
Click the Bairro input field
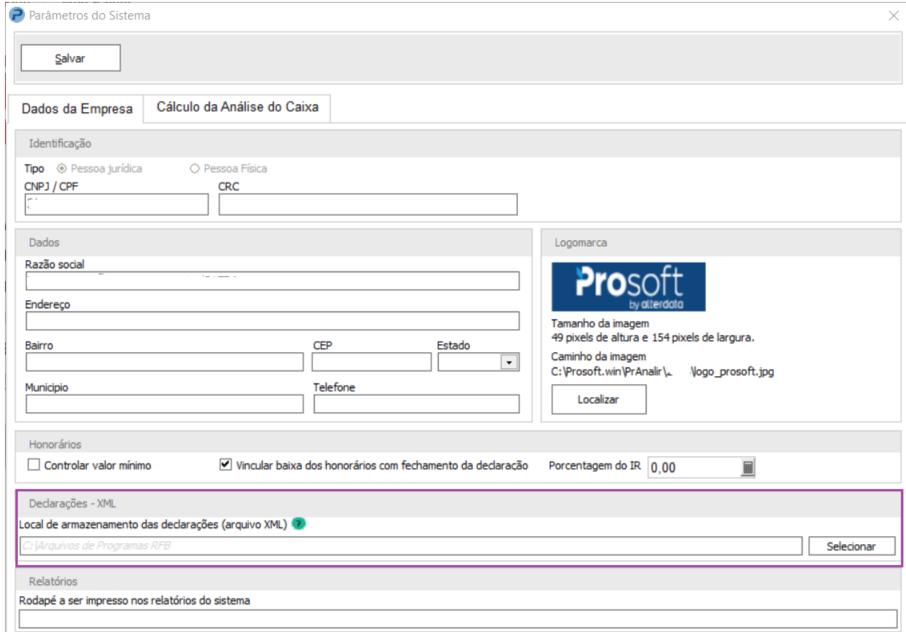tap(165, 362)
